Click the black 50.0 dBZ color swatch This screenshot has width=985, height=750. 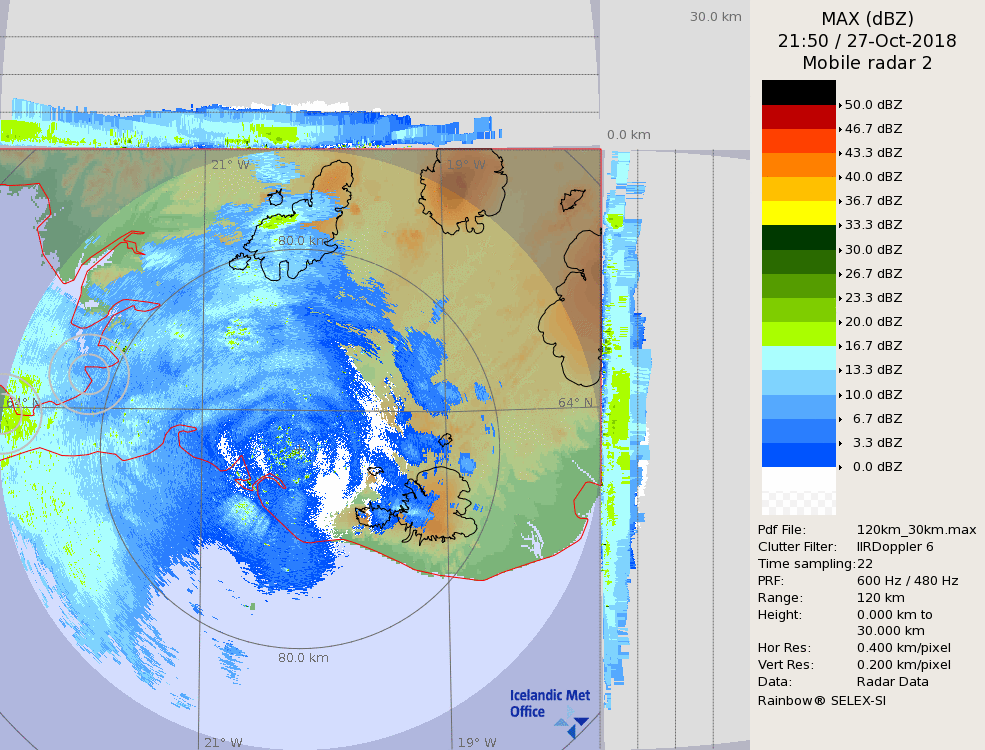coord(798,93)
